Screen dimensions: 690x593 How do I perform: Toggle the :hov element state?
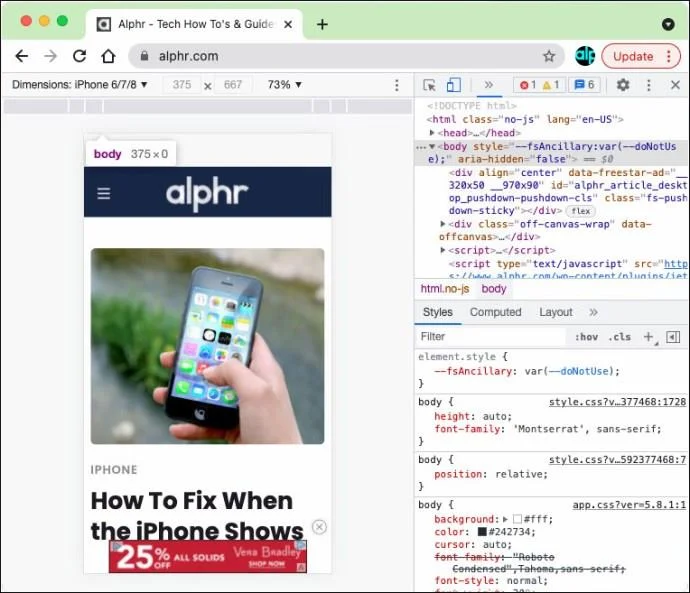pos(586,337)
